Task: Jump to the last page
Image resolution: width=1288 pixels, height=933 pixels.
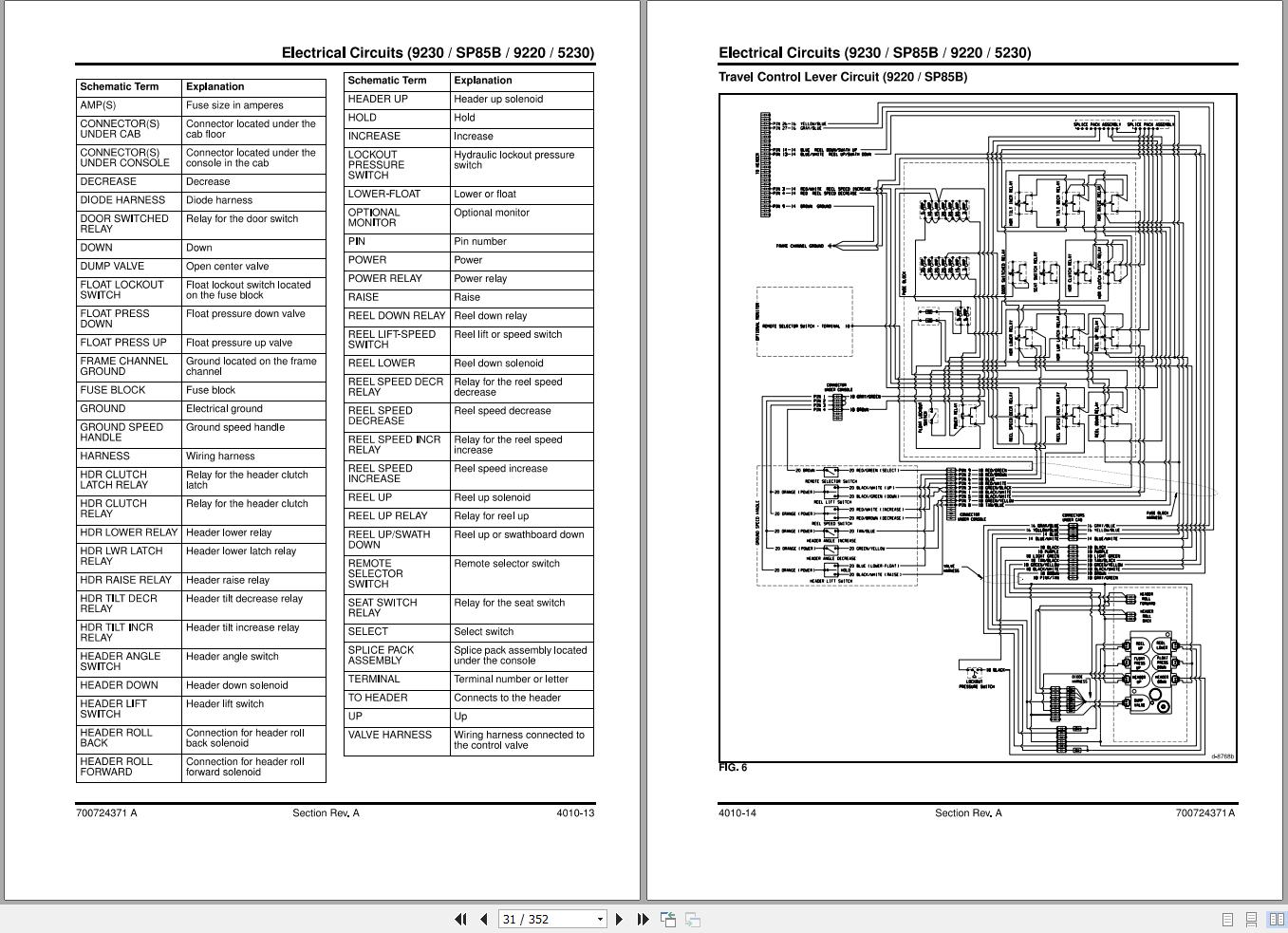Action: [643, 919]
